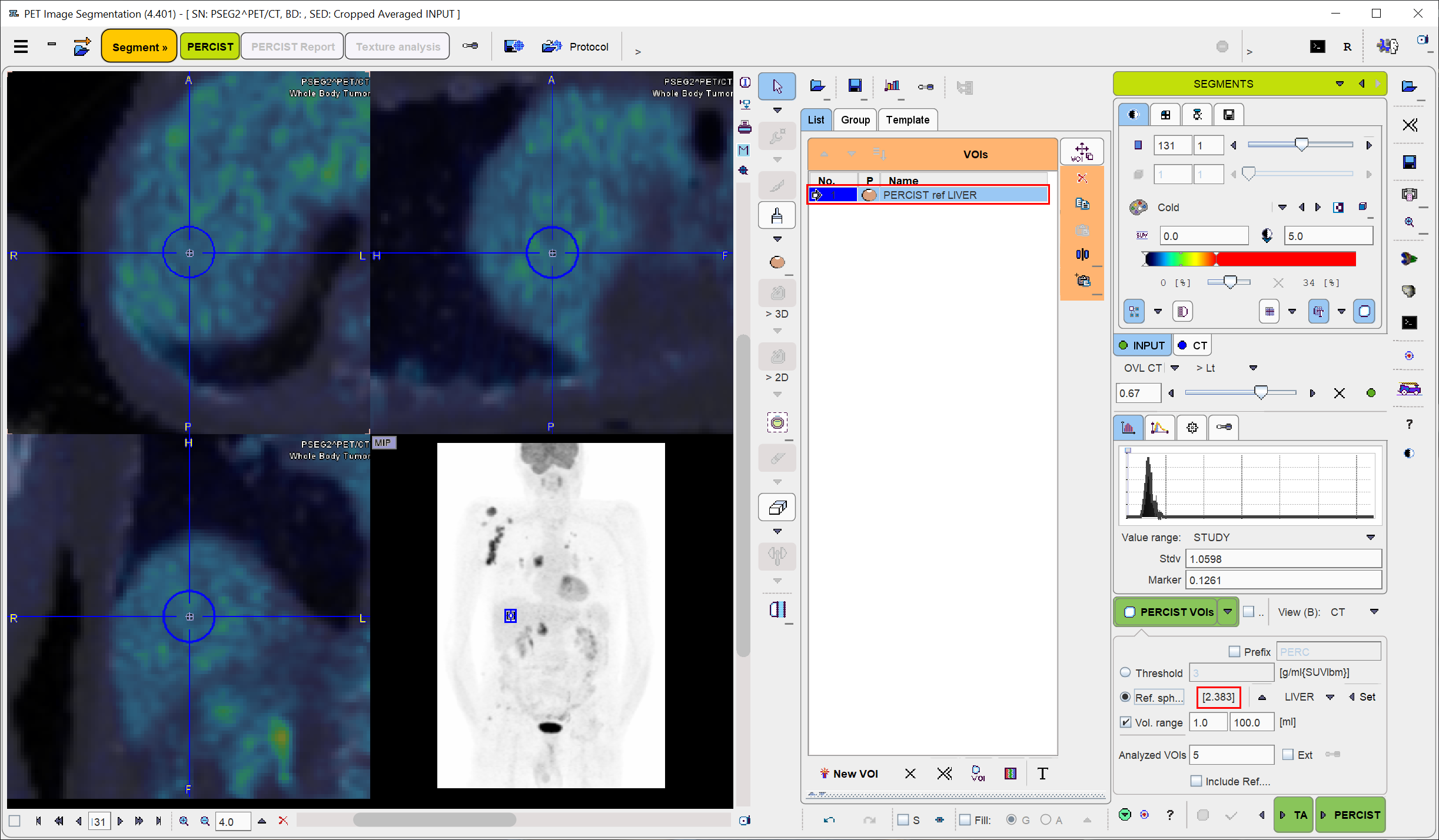Click the save VOIs floppy icon

855,86
